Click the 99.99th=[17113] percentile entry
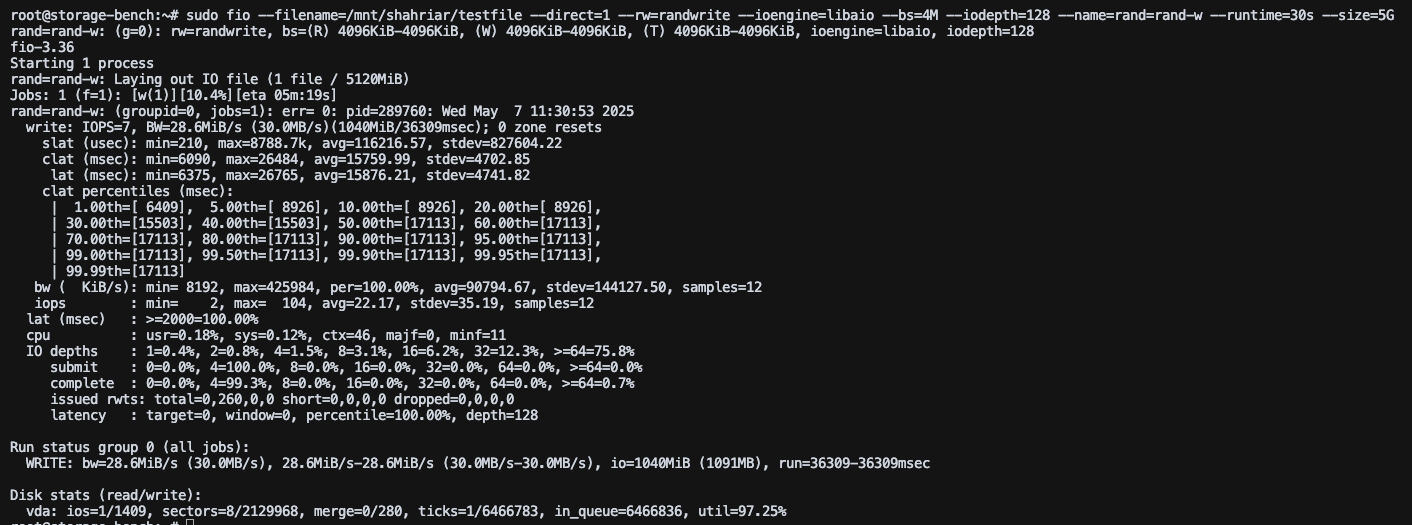The height and width of the screenshot is (525, 1412). pos(125,272)
